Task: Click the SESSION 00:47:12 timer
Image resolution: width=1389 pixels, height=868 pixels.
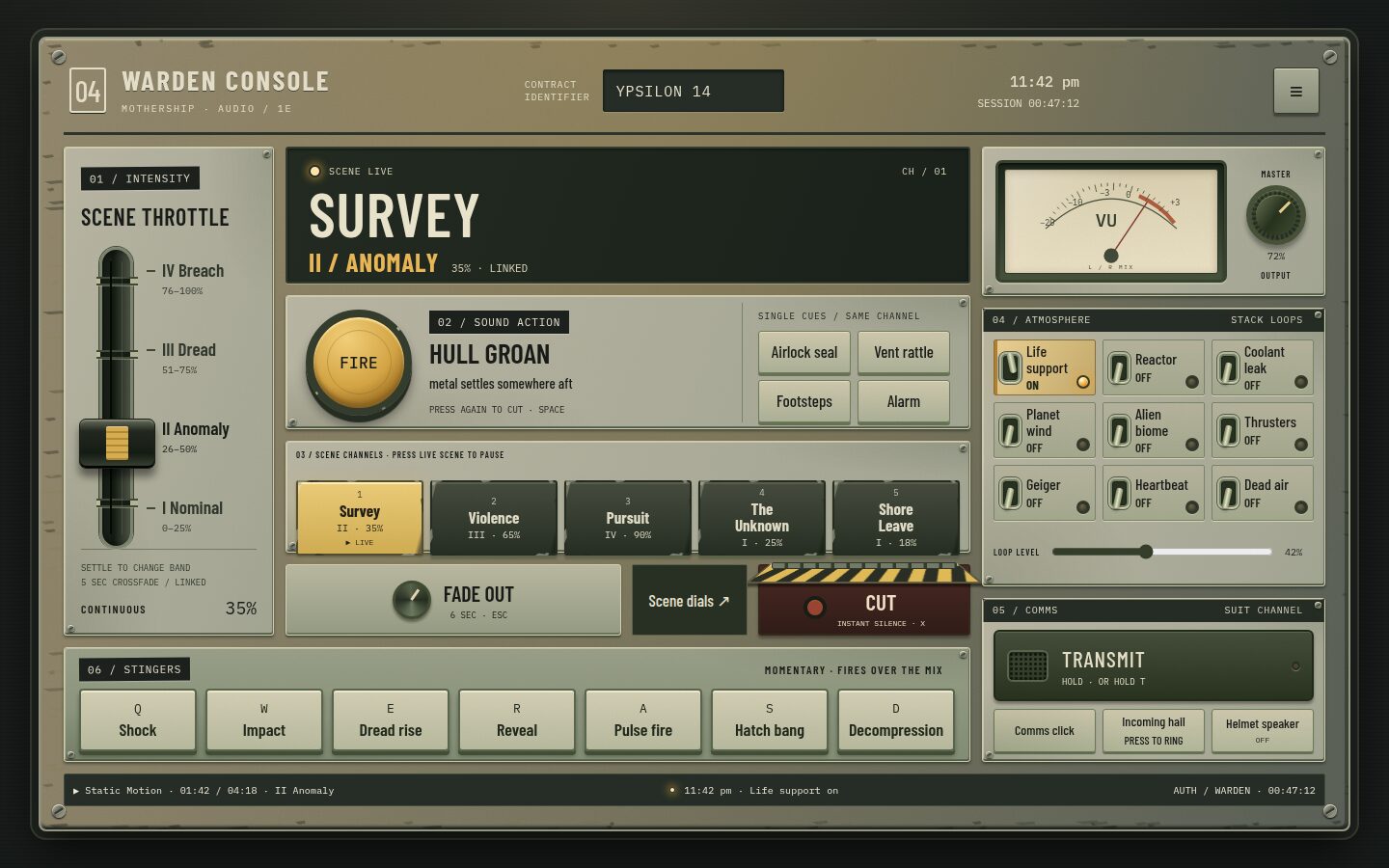Action: (1028, 103)
